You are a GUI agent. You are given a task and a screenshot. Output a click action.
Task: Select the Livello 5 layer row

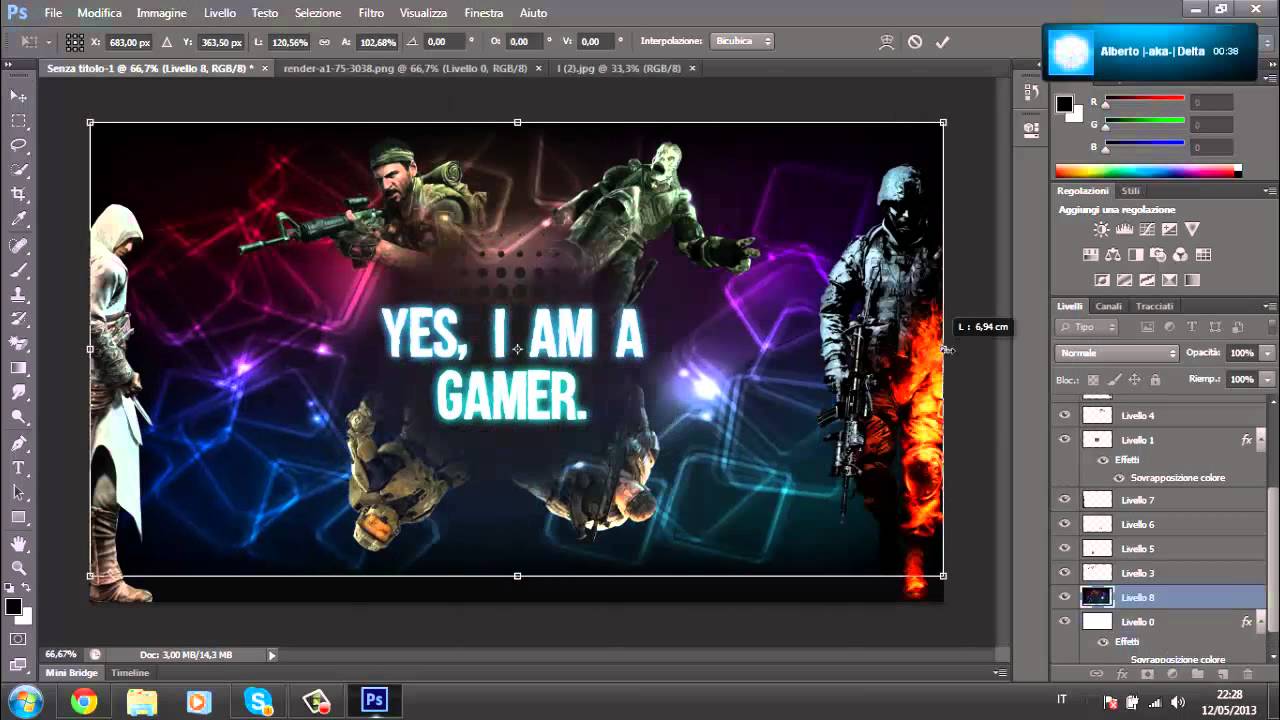point(1160,548)
